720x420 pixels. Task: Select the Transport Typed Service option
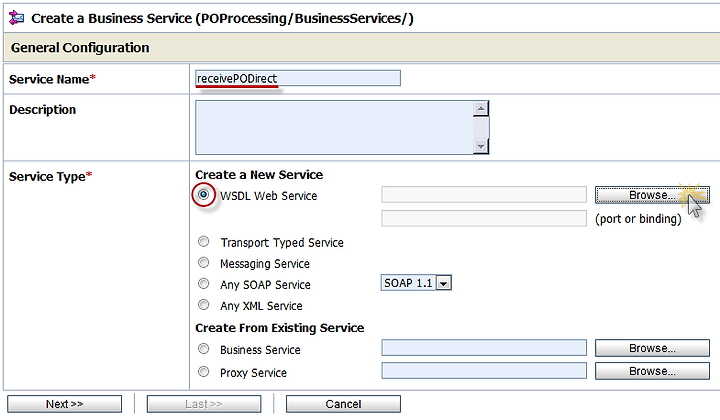coord(203,241)
